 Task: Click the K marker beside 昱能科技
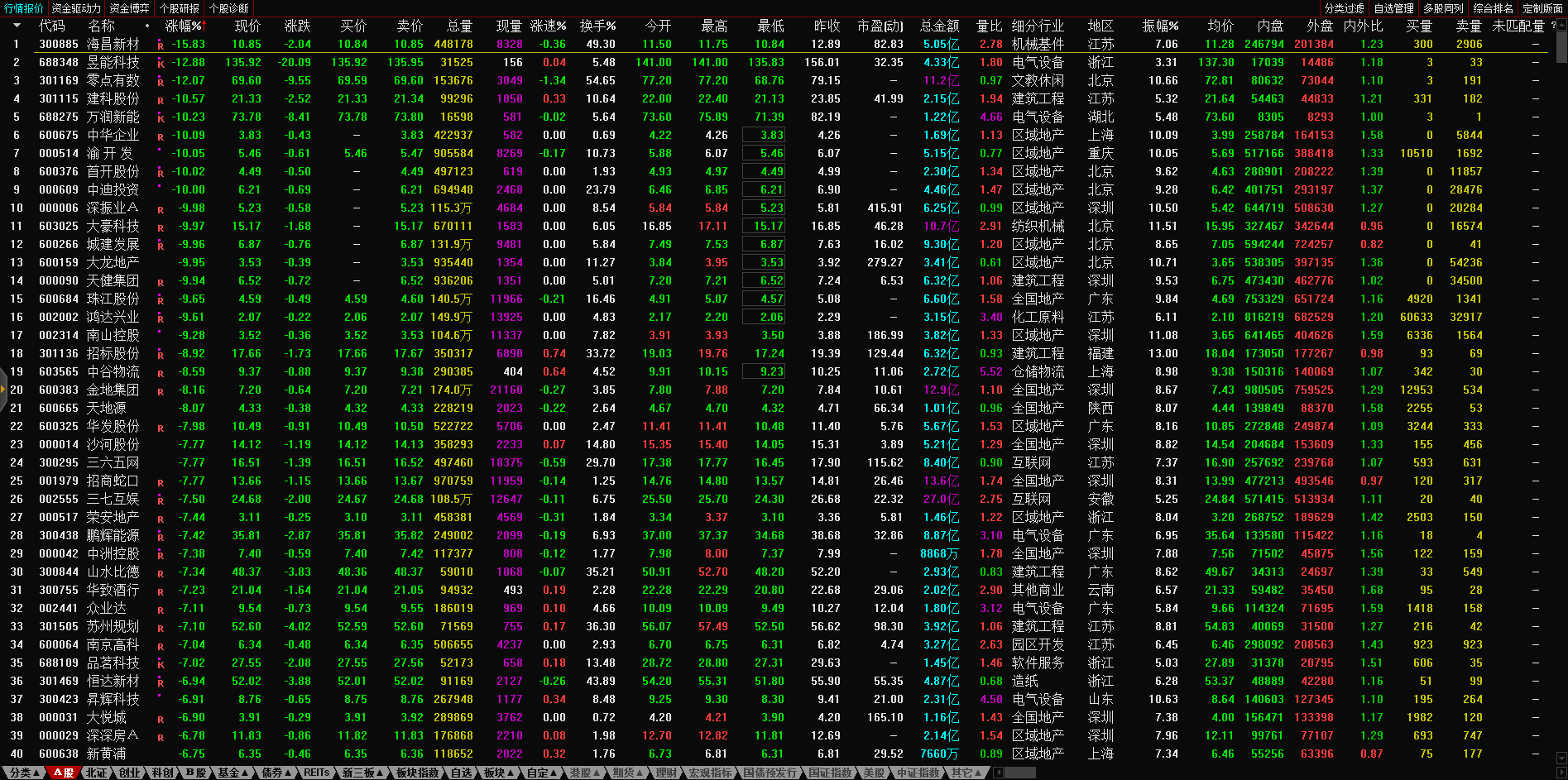161,64
